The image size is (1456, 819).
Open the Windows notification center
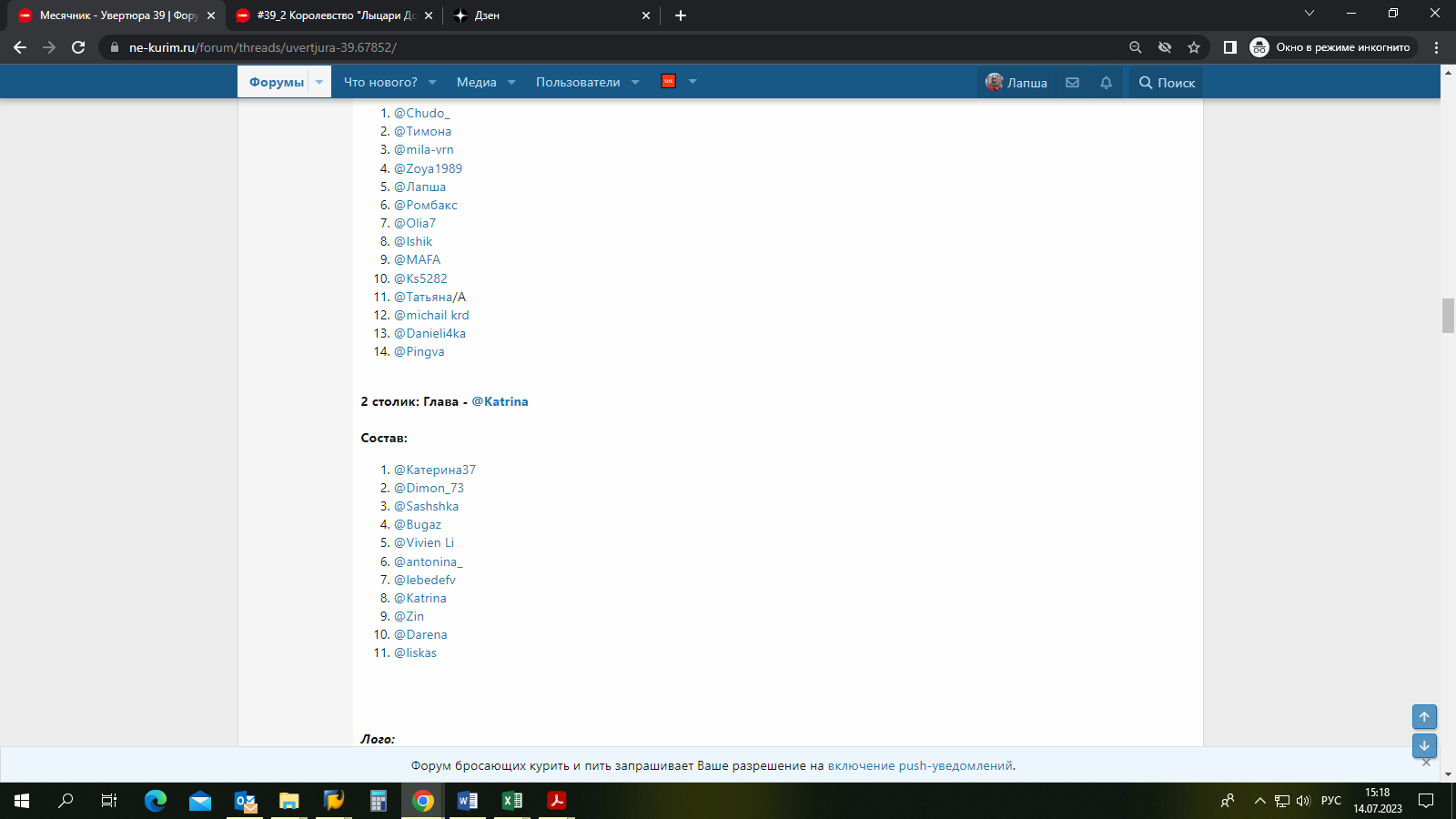tap(1426, 801)
